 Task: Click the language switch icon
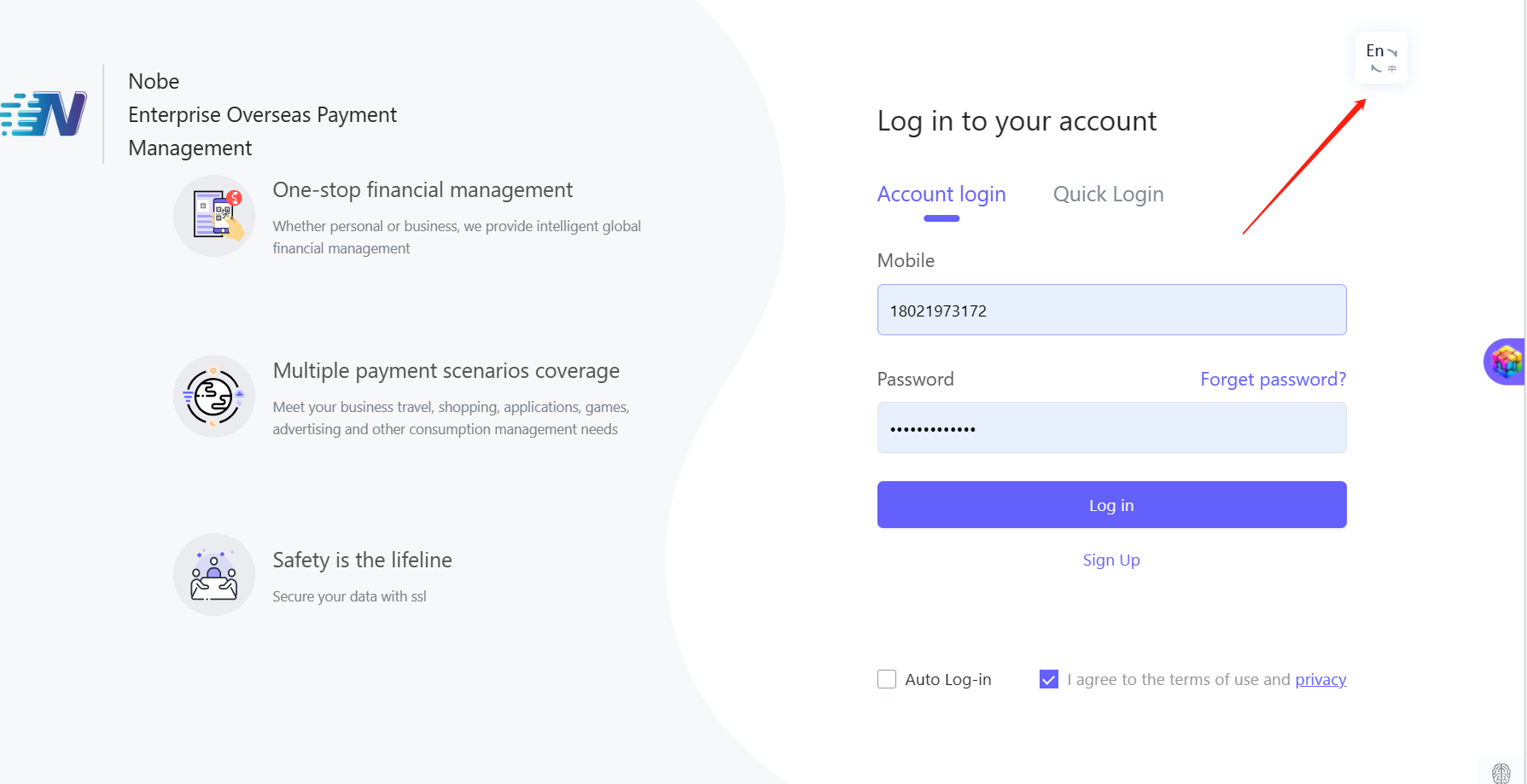pos(1381,58)
